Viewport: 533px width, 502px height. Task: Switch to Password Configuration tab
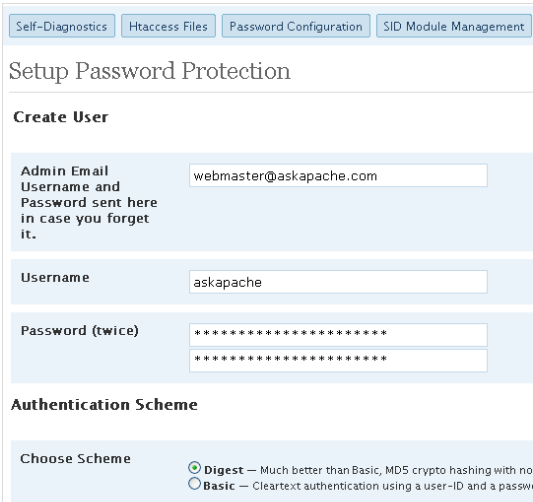296,26
